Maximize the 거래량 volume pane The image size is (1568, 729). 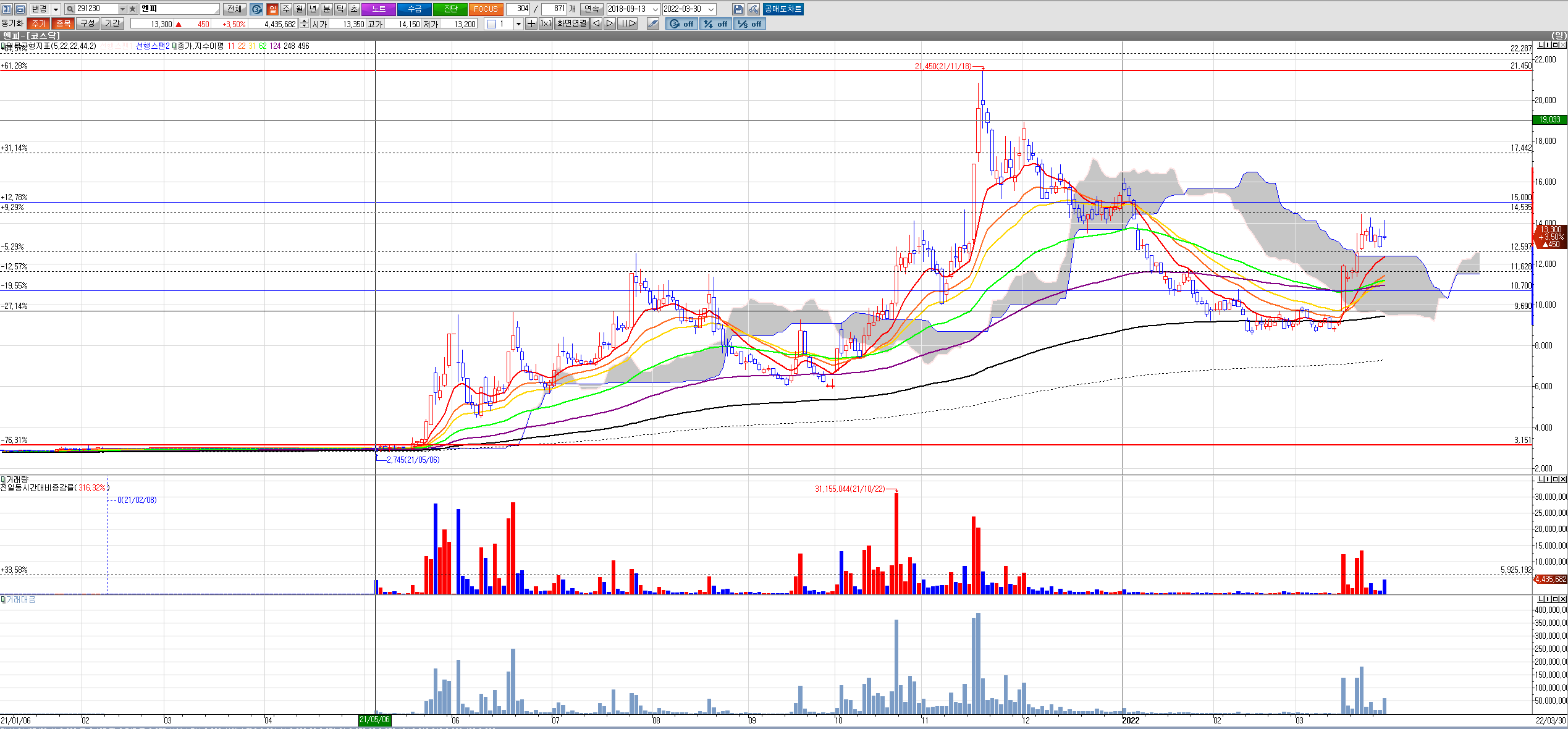pos(1556,479)
